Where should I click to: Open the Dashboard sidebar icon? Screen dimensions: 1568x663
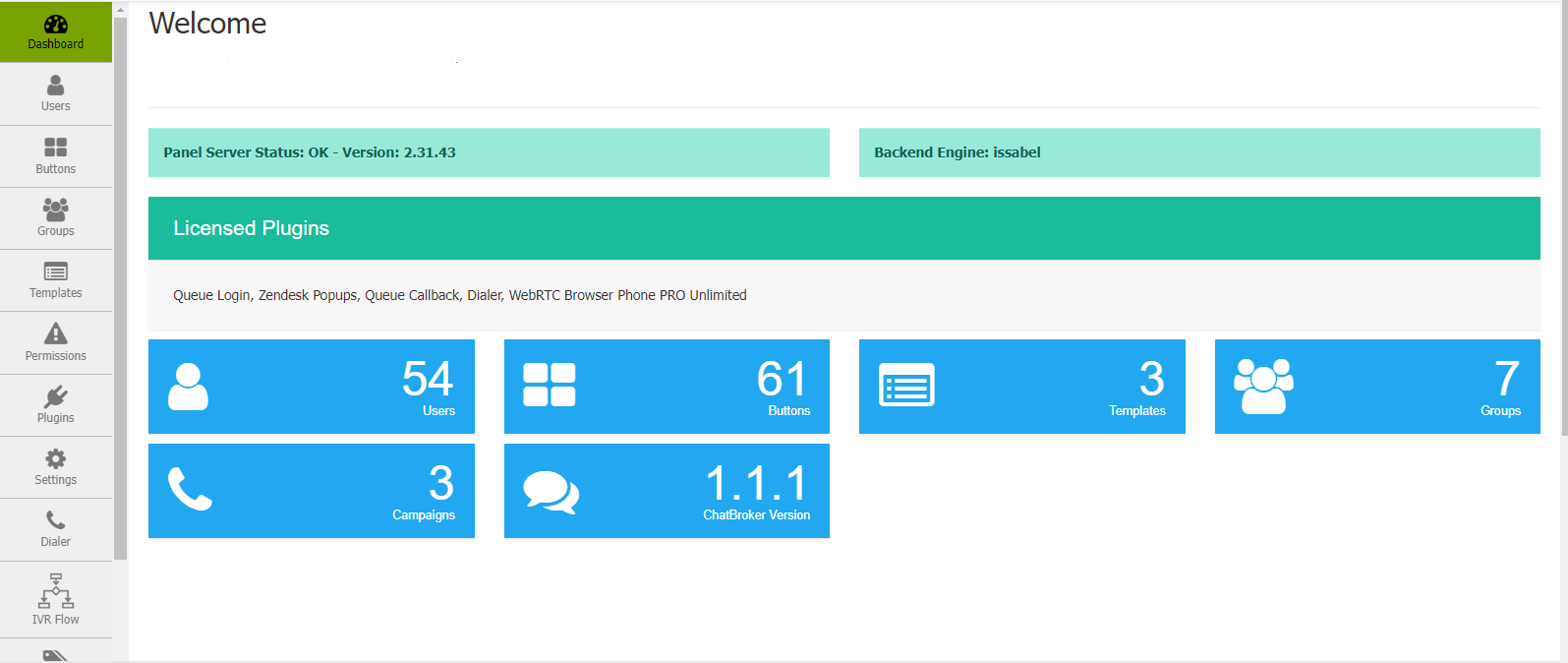[x=56, y=25]
